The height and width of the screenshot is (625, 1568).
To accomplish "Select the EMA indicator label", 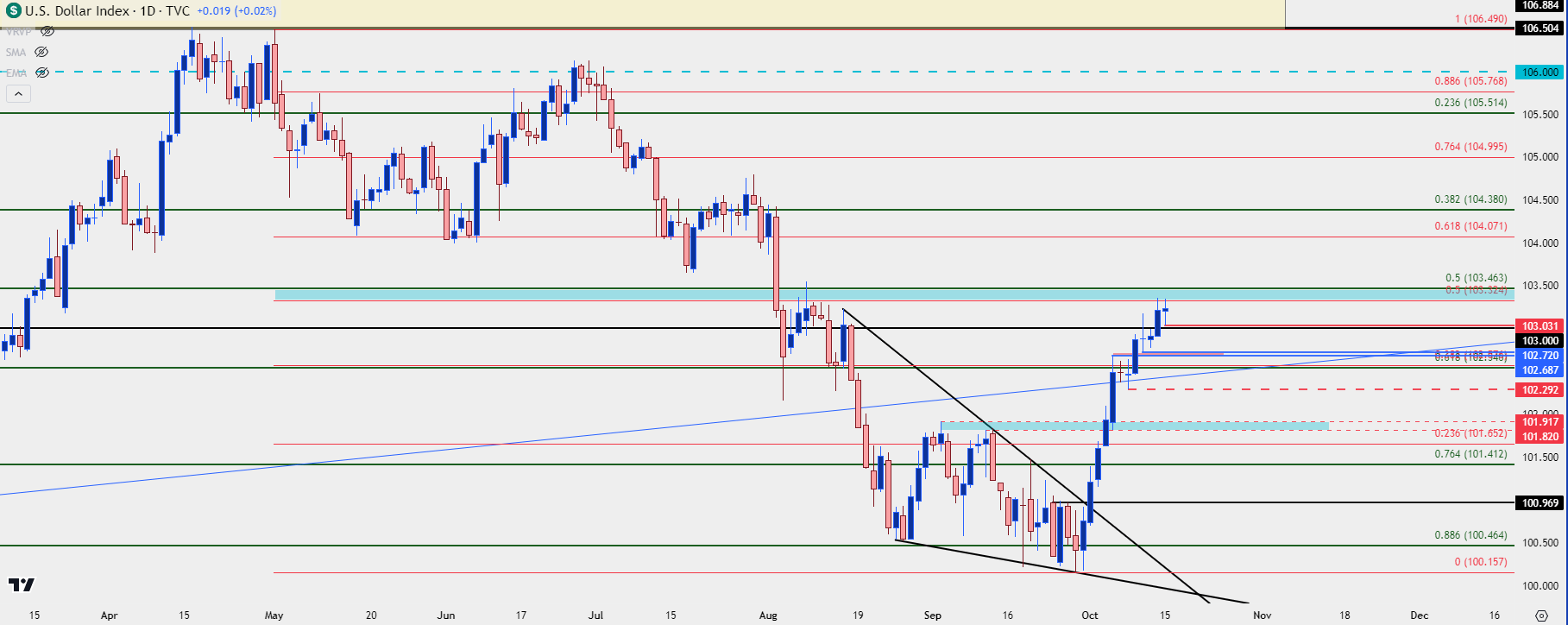I will click(16, 73).
